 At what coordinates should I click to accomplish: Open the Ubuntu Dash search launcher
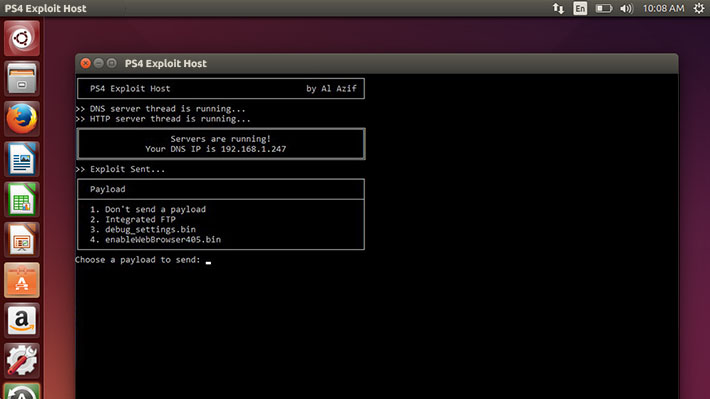(x=22, y=38)
